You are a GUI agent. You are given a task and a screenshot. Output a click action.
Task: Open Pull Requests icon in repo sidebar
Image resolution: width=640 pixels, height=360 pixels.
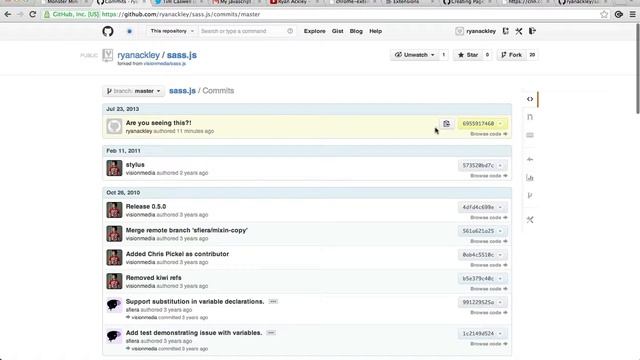coord(530,117)
